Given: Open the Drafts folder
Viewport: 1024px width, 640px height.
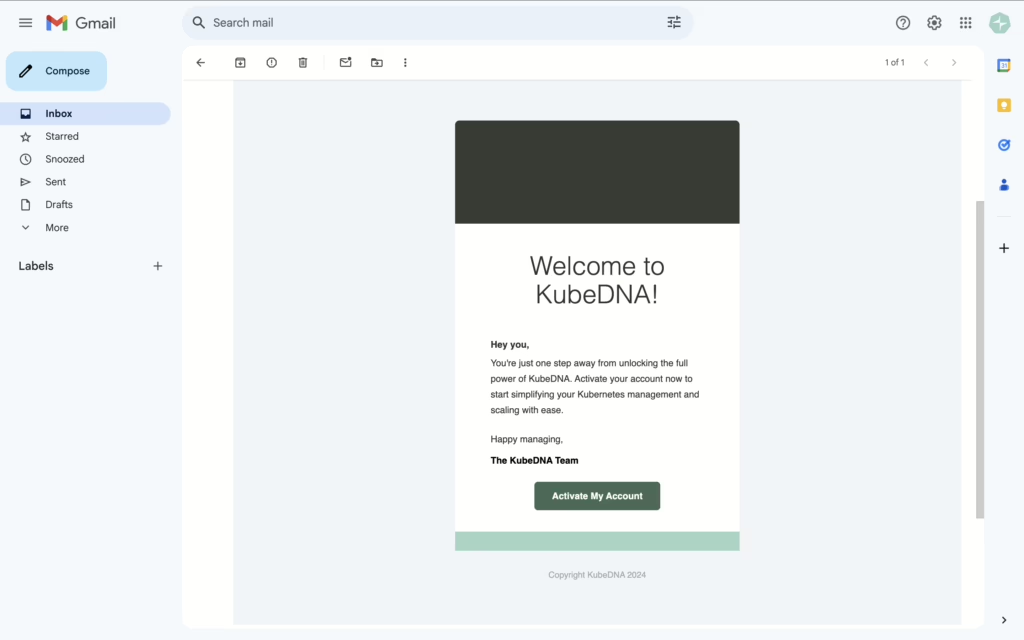Looking at the screenshot, I should pos(58,205).
